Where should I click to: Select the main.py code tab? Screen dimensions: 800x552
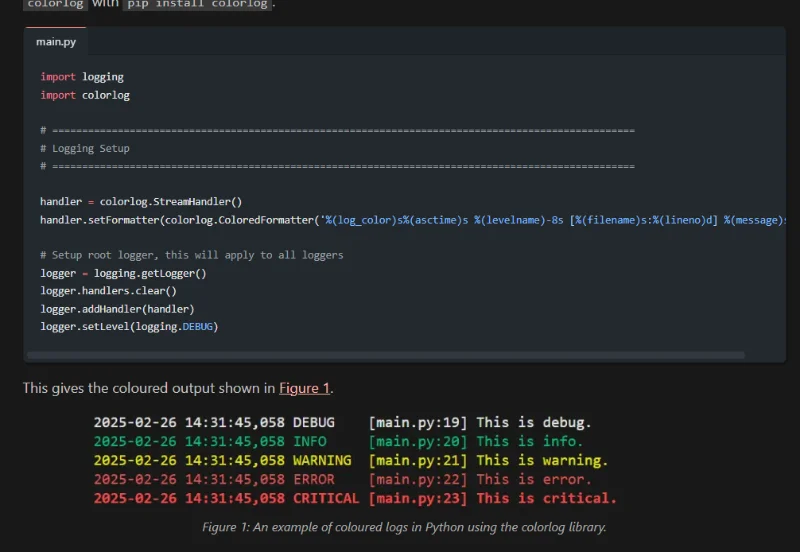tap(56, 42)
